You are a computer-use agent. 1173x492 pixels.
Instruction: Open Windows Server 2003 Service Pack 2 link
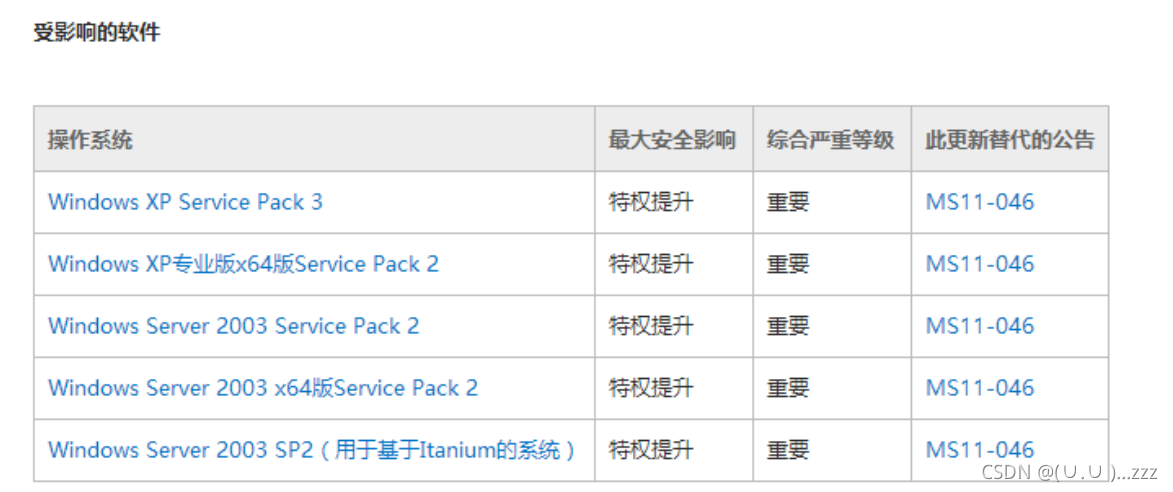point(233,326)
